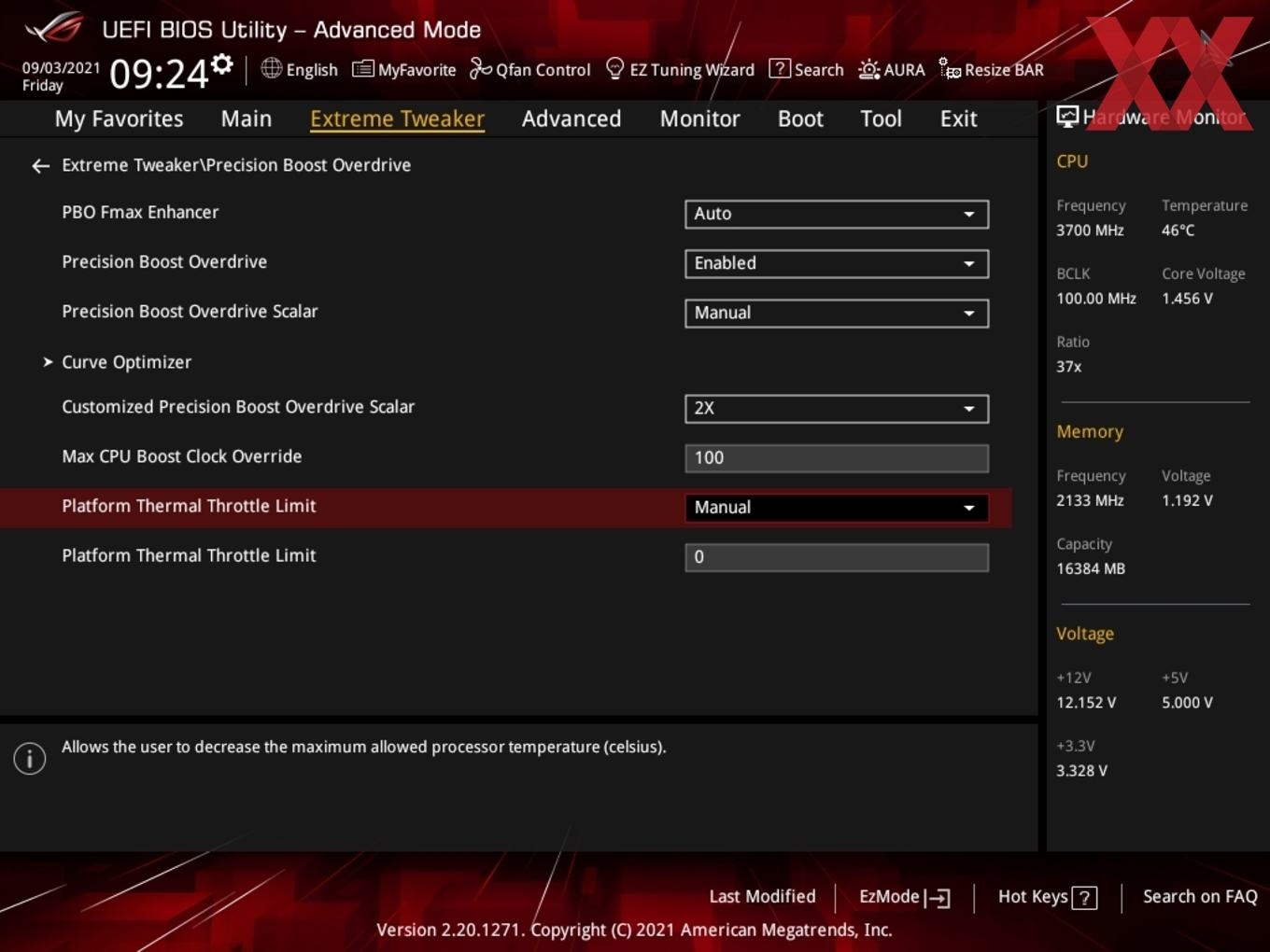
Task: Click the CPU frequency 3700 MHz value
Action: pyautogui.click(x=1090, y=230)
